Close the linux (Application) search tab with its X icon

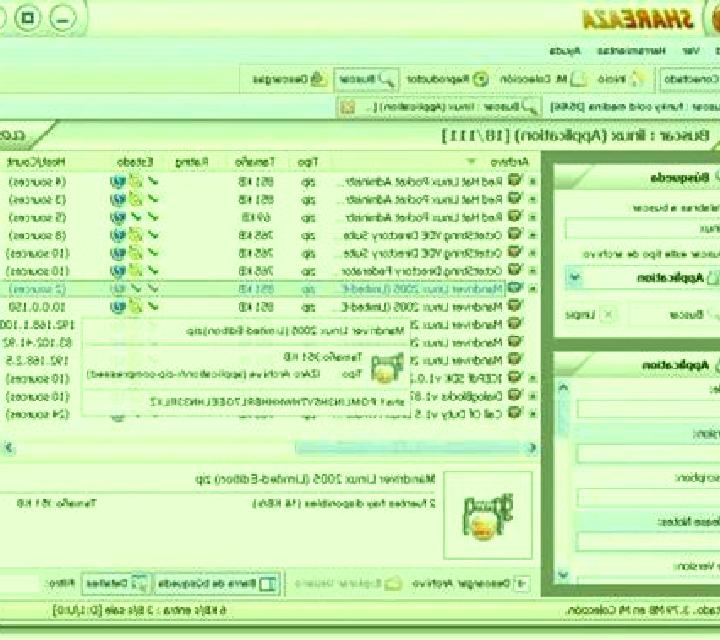click(x=348, y=107)
